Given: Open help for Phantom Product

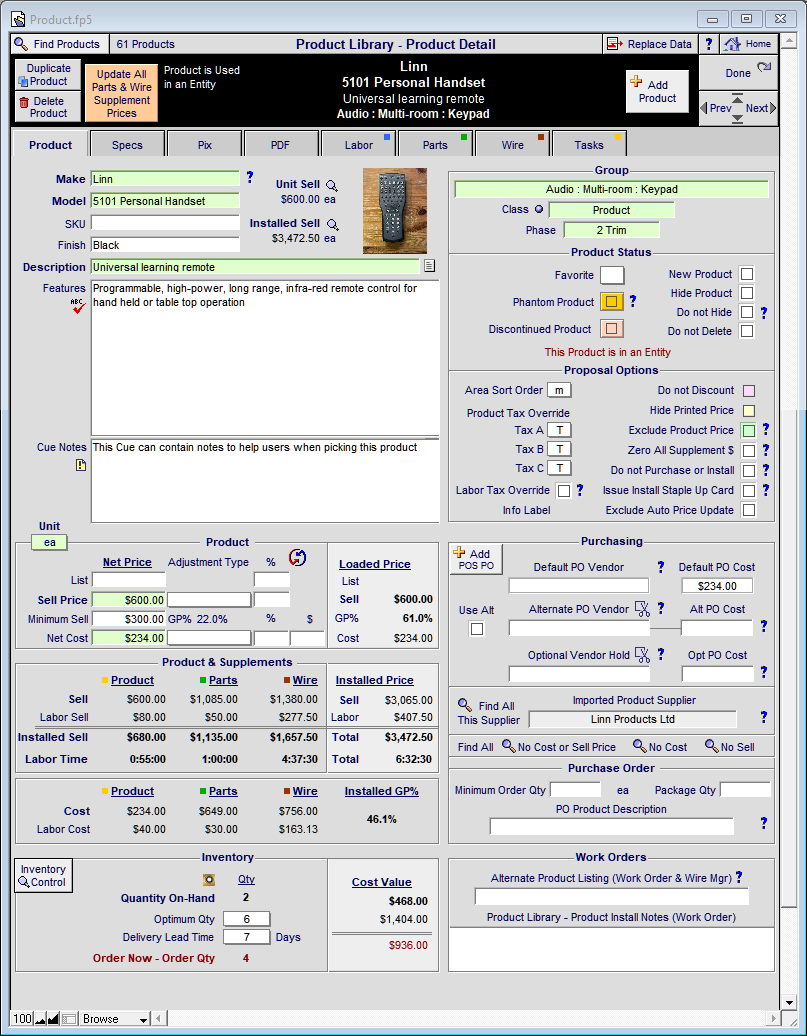Looking at the screenshot, I should point(633,301).
